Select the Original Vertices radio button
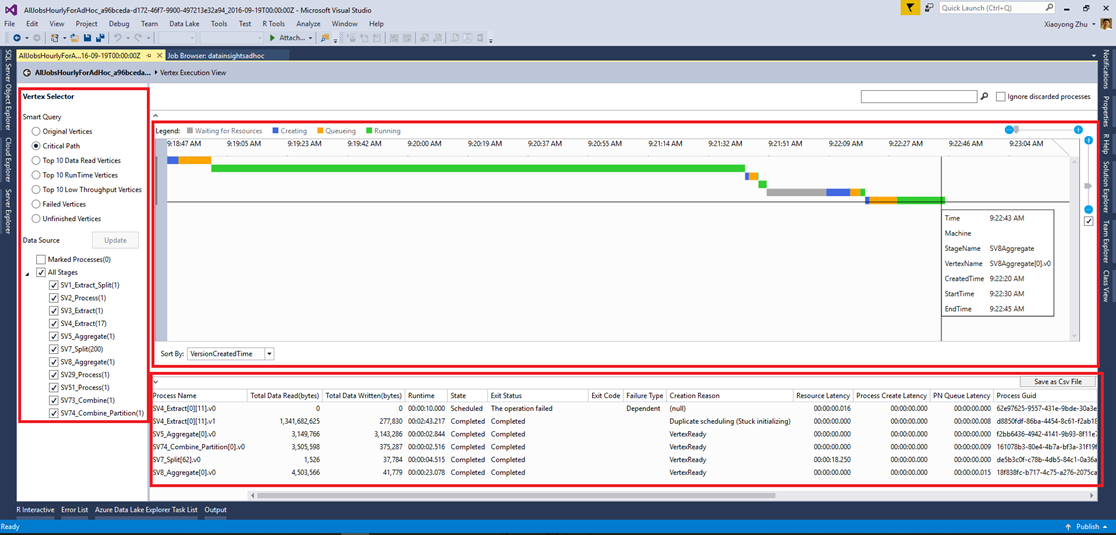 tap(36, 132)
